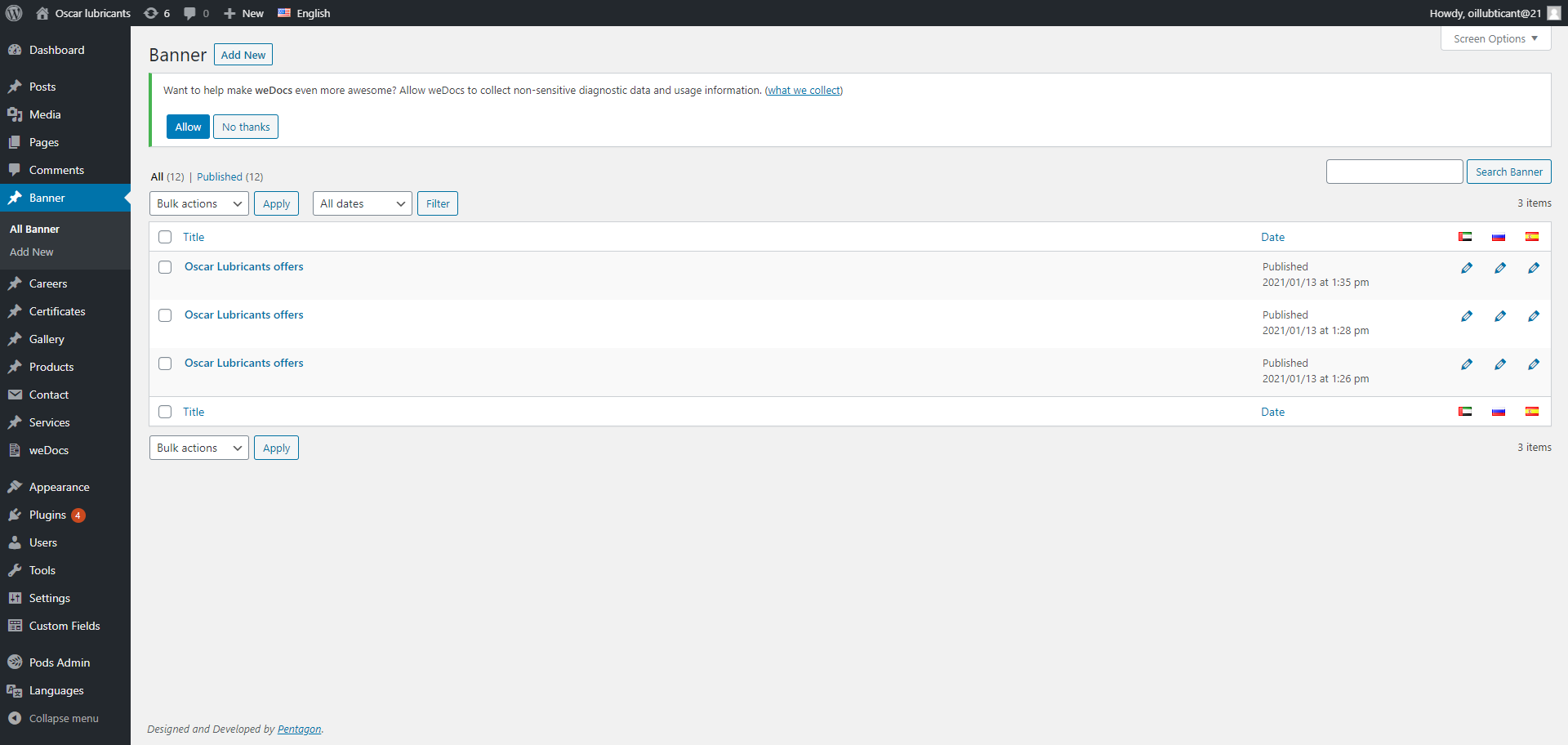Click the top Apply button
The height and width of the screenshot is (745, 1568).
[276, 203]
